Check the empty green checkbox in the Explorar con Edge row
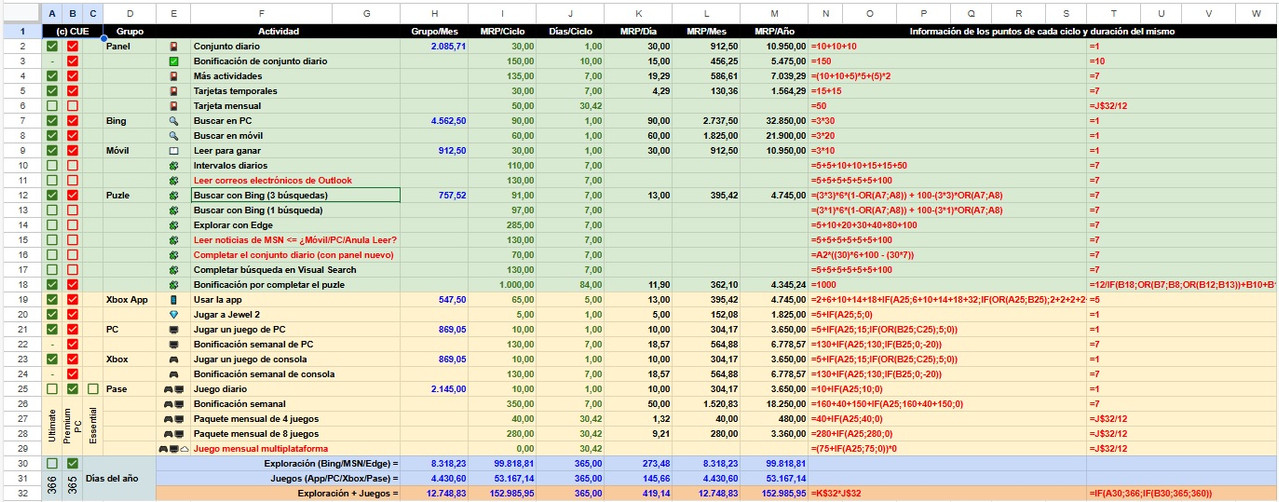The height and width of the screenshot is (502, 1279). click(52, 225)
